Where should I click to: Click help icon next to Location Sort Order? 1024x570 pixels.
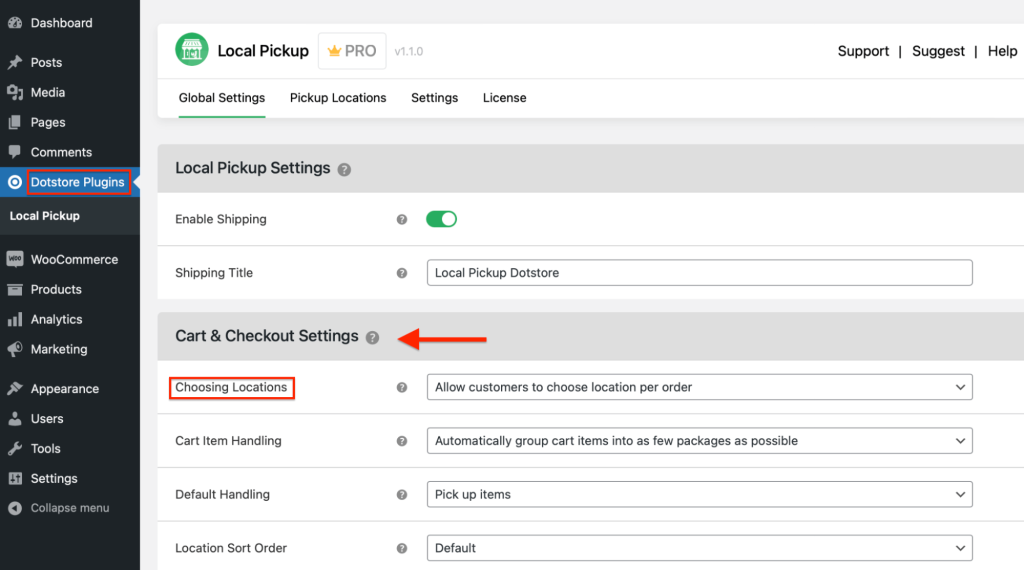pos(402,548)
